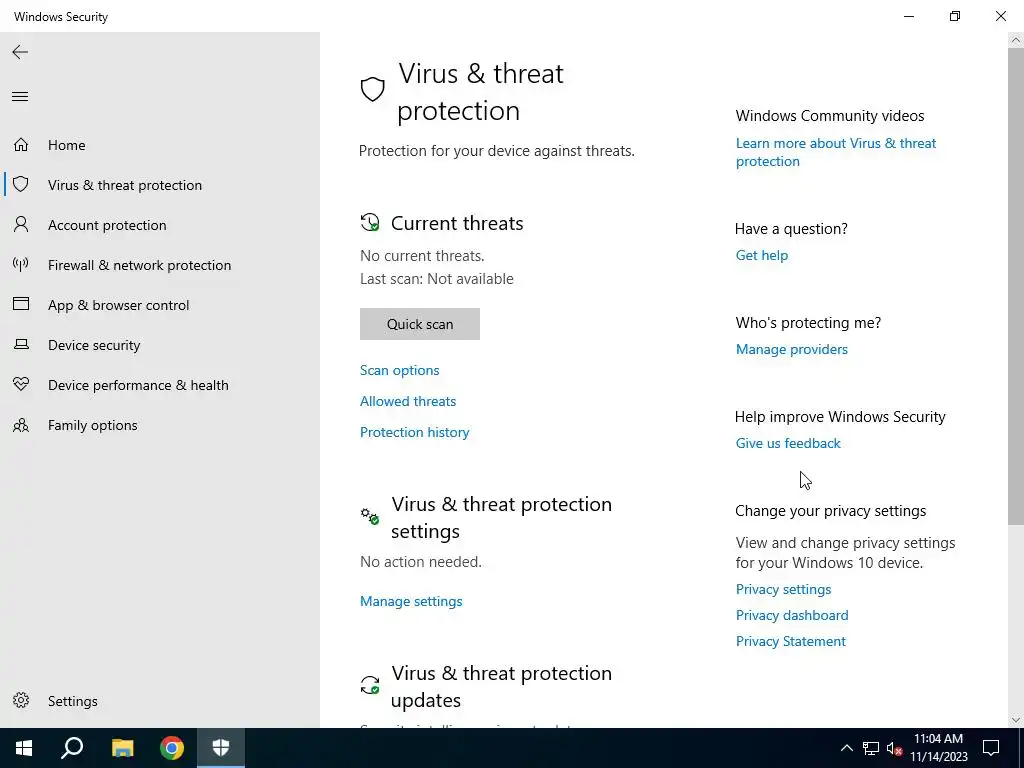Click the Home house icon
This screenshot has width=1024, height=768.
(21, 144)
